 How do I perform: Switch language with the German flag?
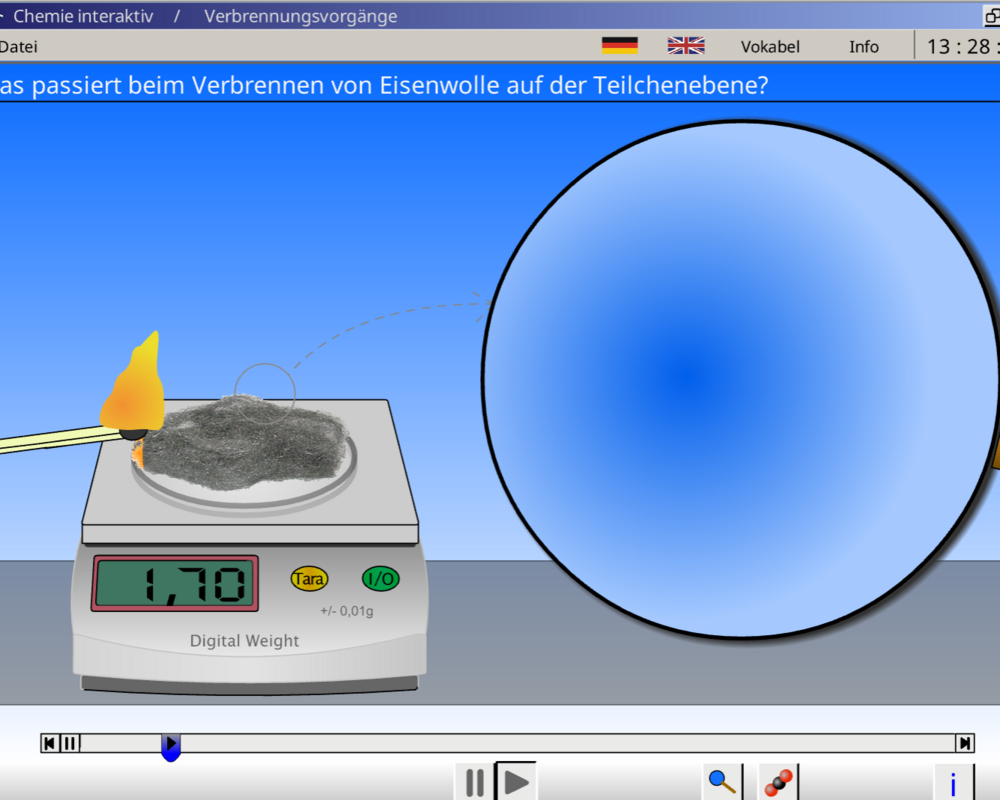tap(619, 46)
